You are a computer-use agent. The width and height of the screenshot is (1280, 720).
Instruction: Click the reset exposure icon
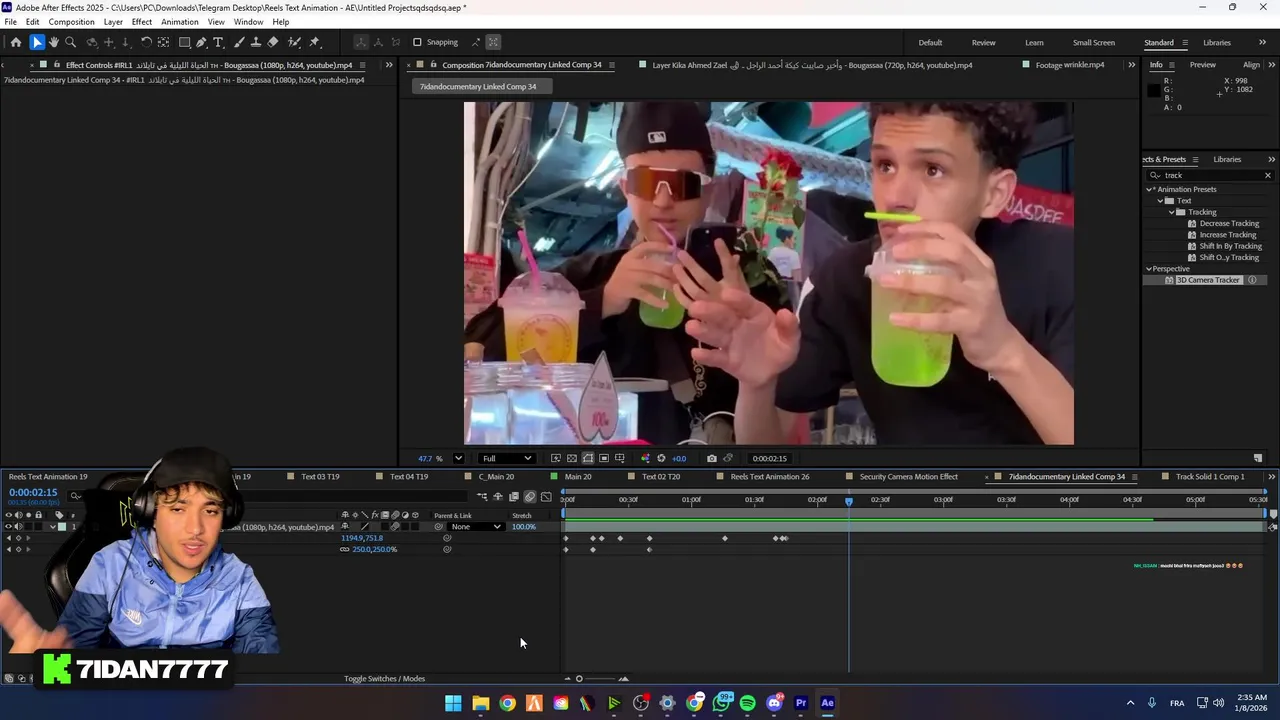tap(661, 458)
